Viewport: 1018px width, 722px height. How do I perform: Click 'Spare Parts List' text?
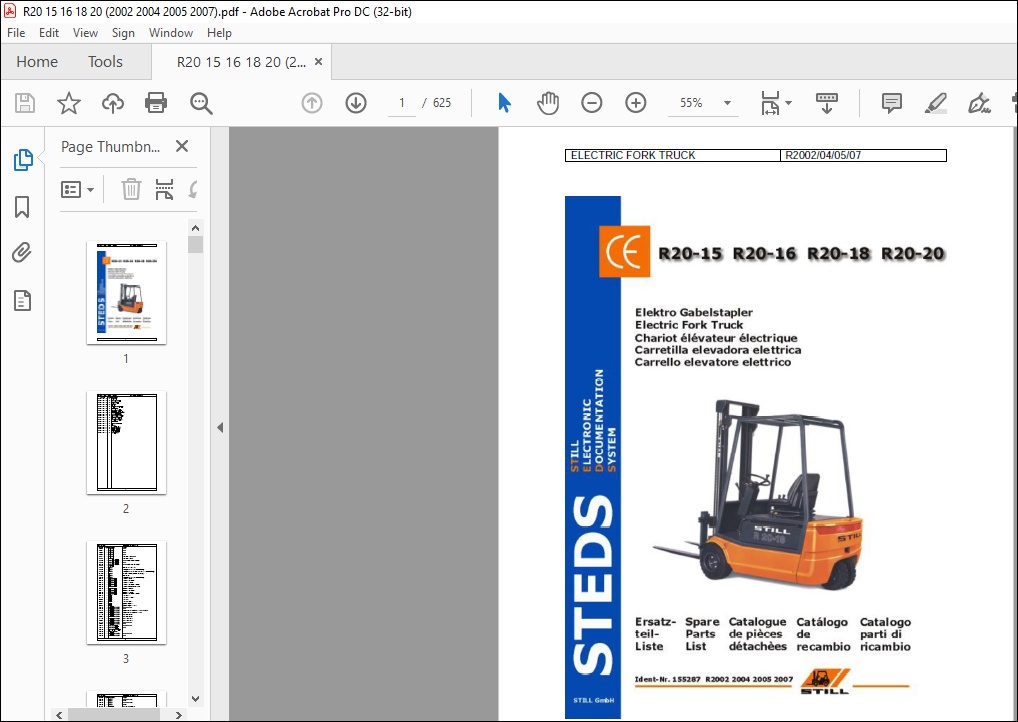tap(701, 634)
